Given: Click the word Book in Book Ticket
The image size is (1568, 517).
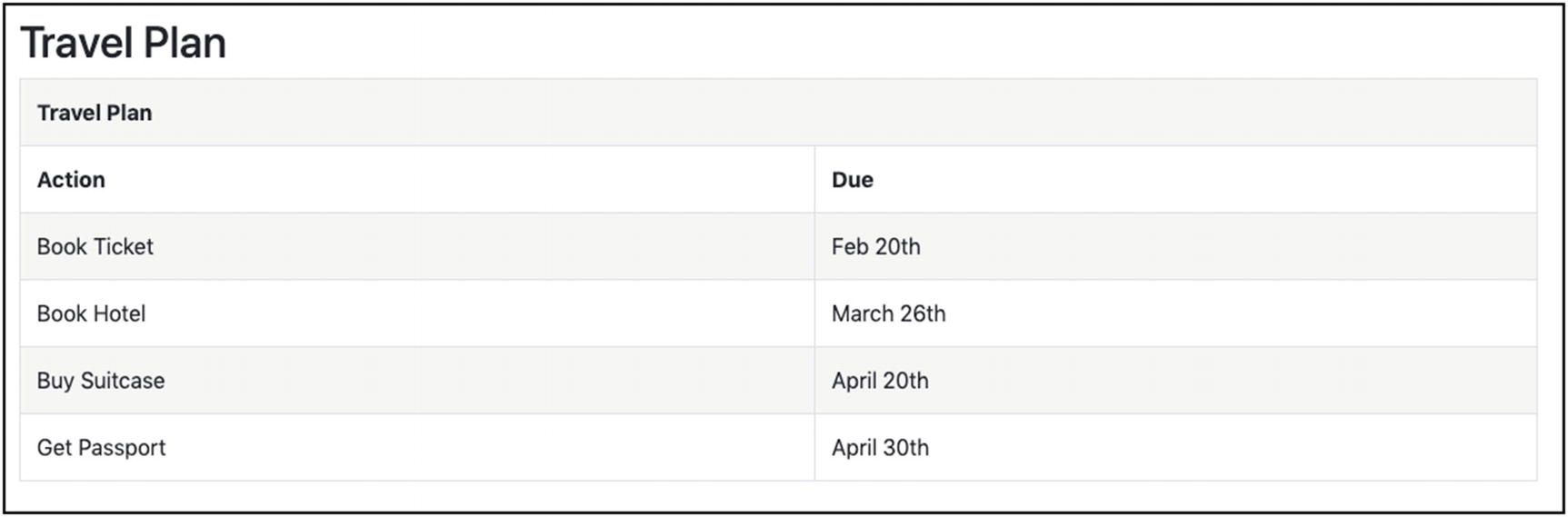Looking at the screenshot, I should 61,247.
